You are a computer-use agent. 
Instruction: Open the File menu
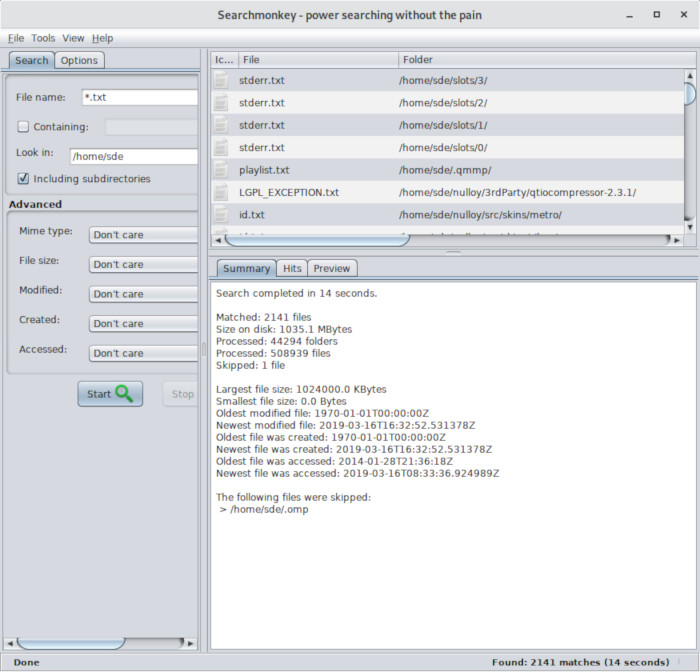16,38
